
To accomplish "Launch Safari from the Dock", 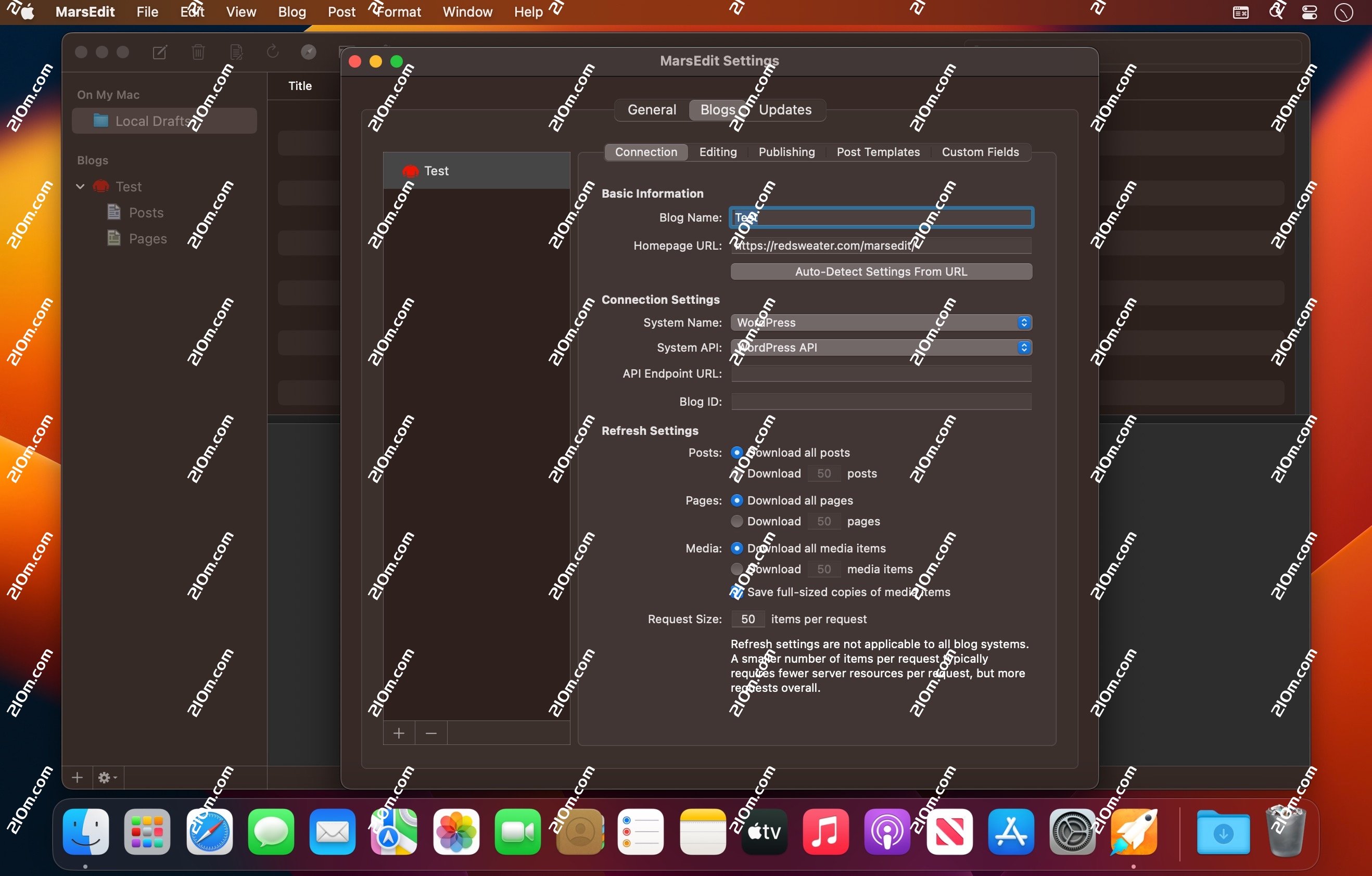I will click(x=209, y=832).
